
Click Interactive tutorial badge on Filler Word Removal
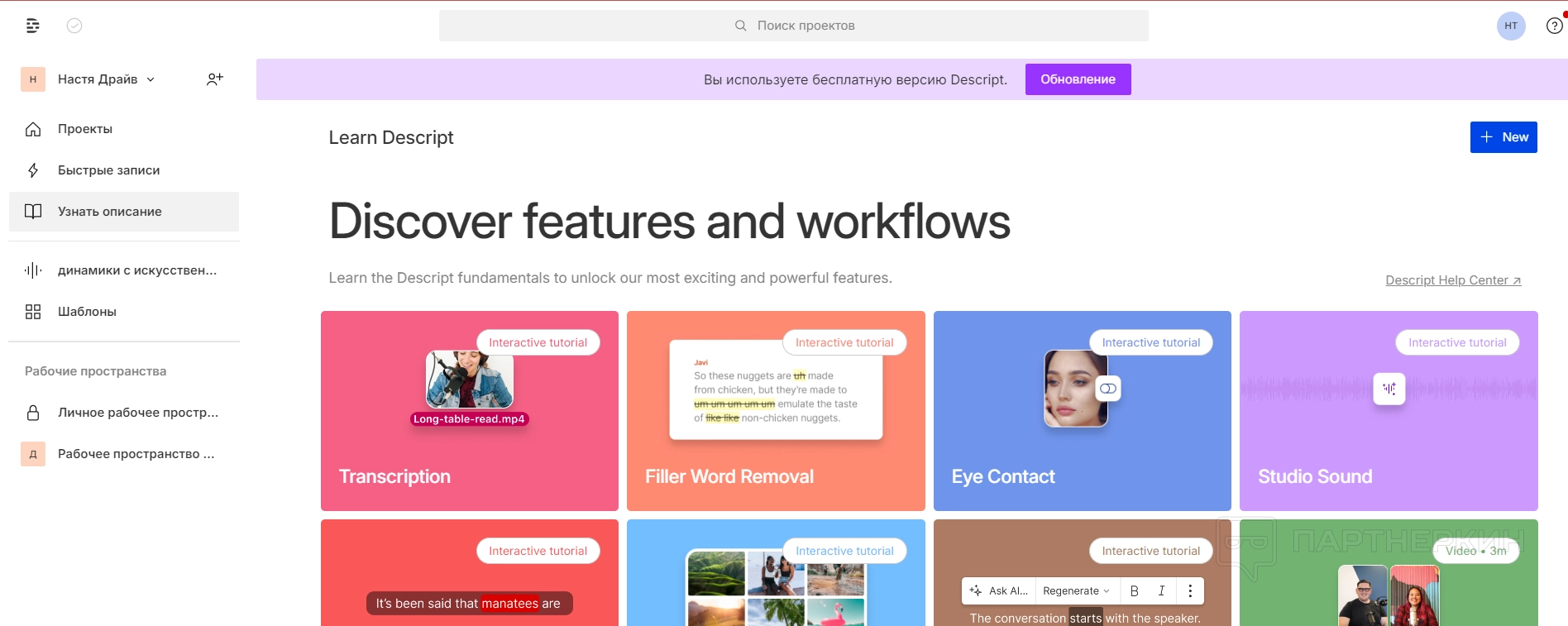(844, 342)
